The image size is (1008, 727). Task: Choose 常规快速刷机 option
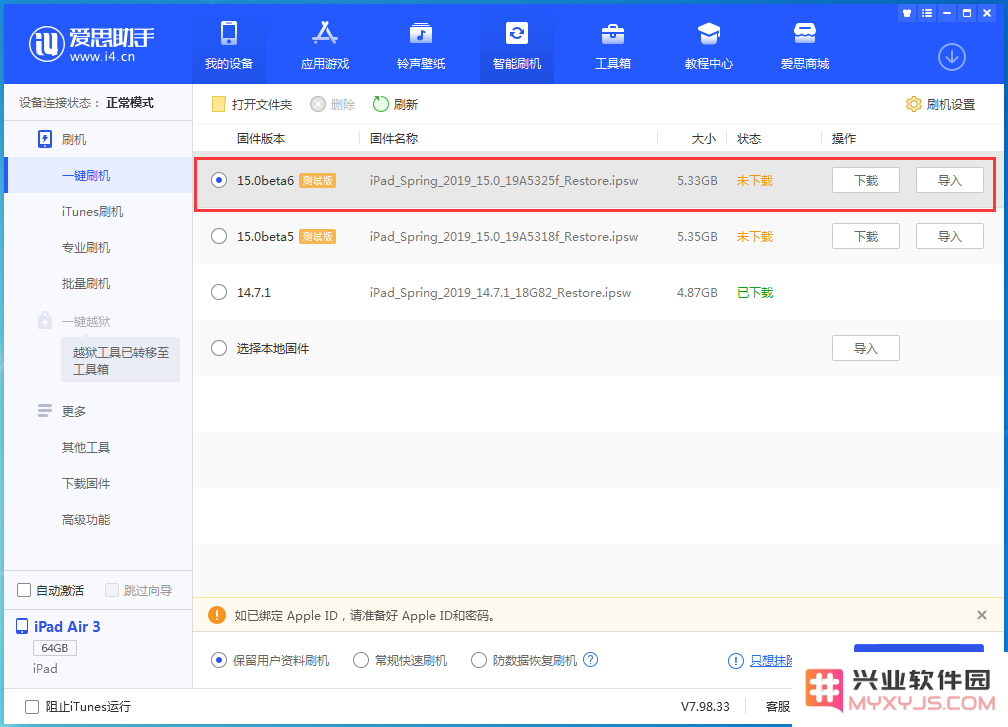click(x=361, y=660)
